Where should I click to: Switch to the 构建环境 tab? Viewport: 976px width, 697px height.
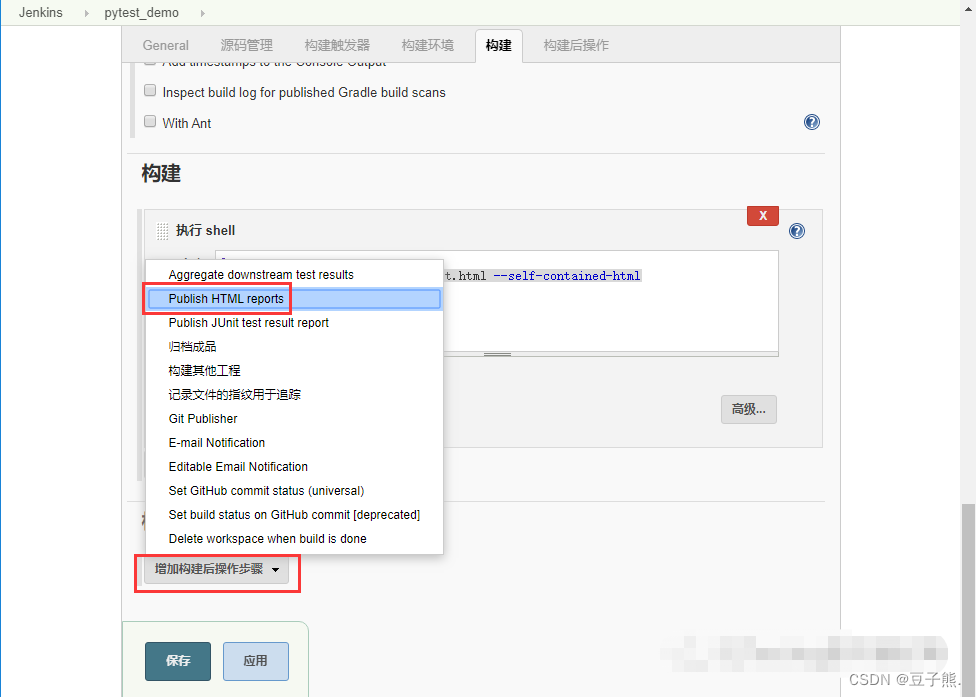428,45
